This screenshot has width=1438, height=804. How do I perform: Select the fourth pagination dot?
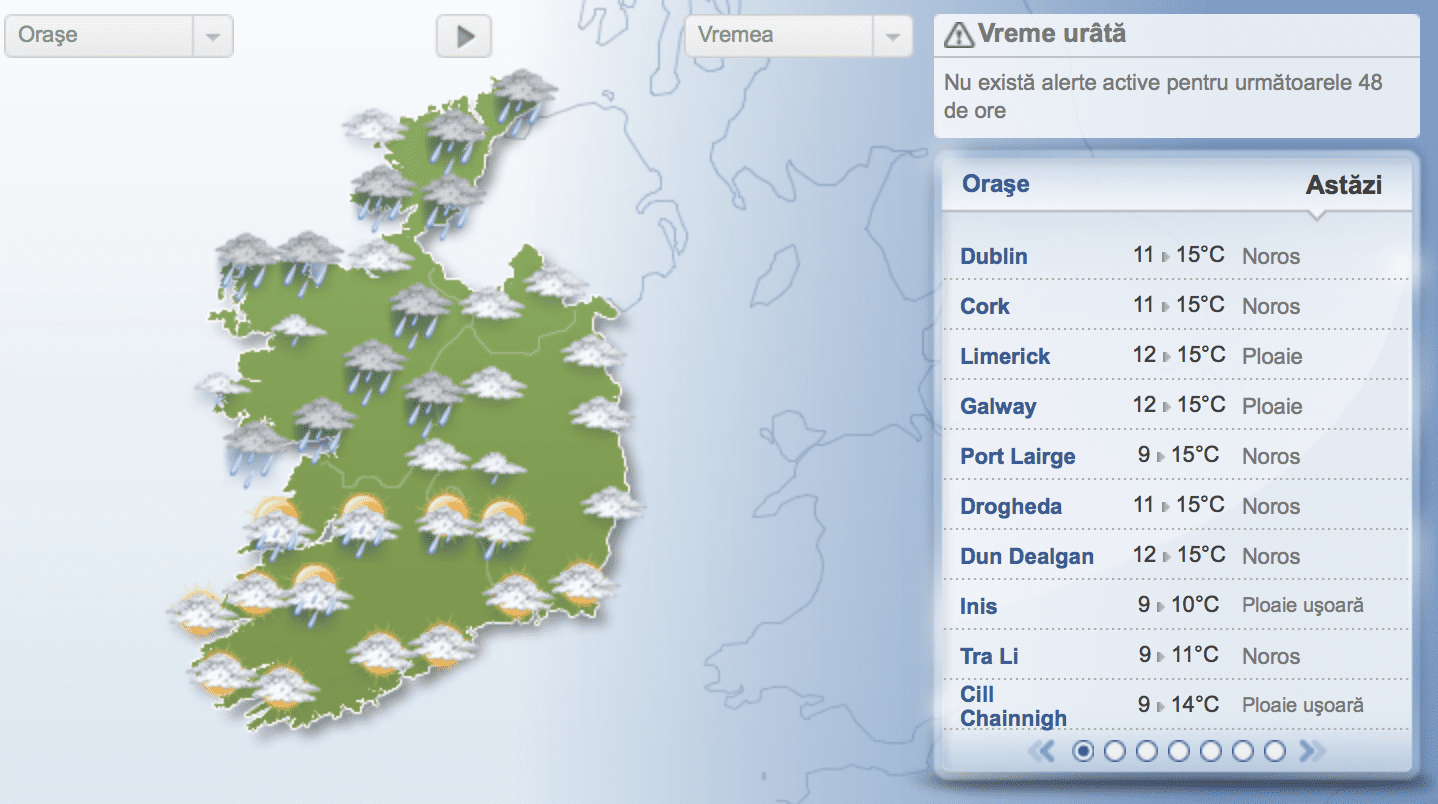coord(1179,751)
